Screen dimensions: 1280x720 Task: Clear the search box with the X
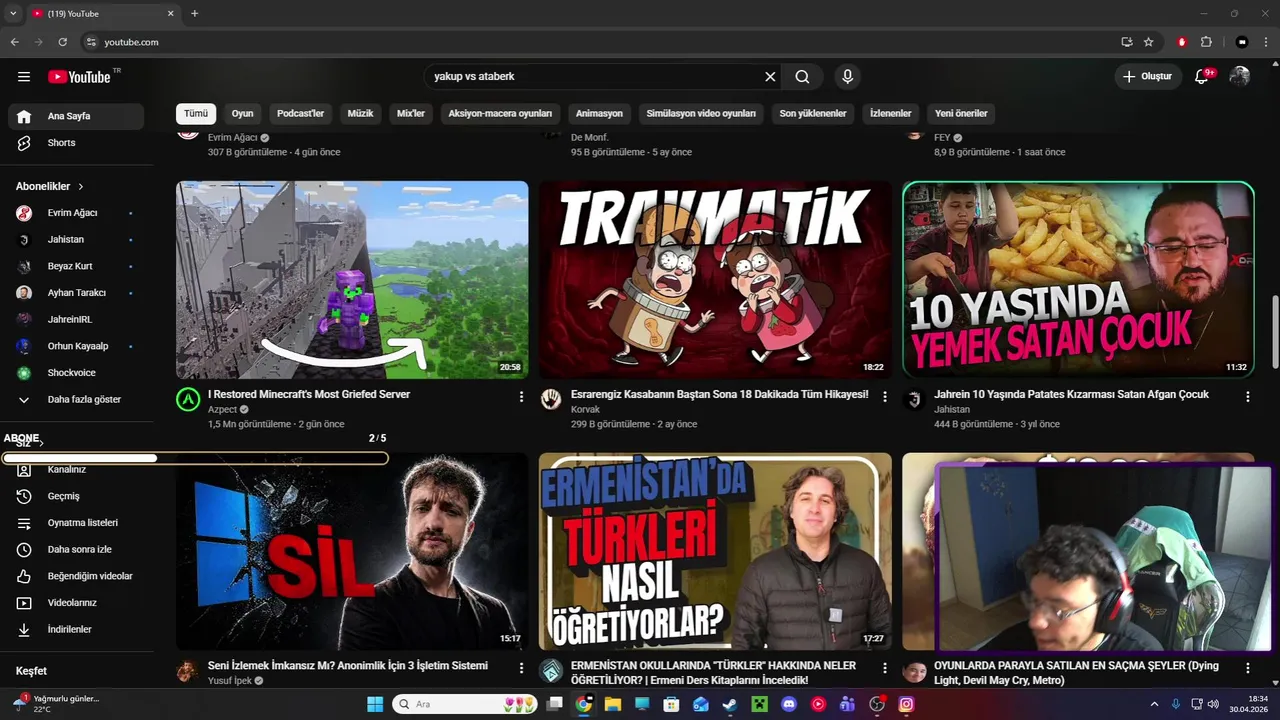(770, 77)
